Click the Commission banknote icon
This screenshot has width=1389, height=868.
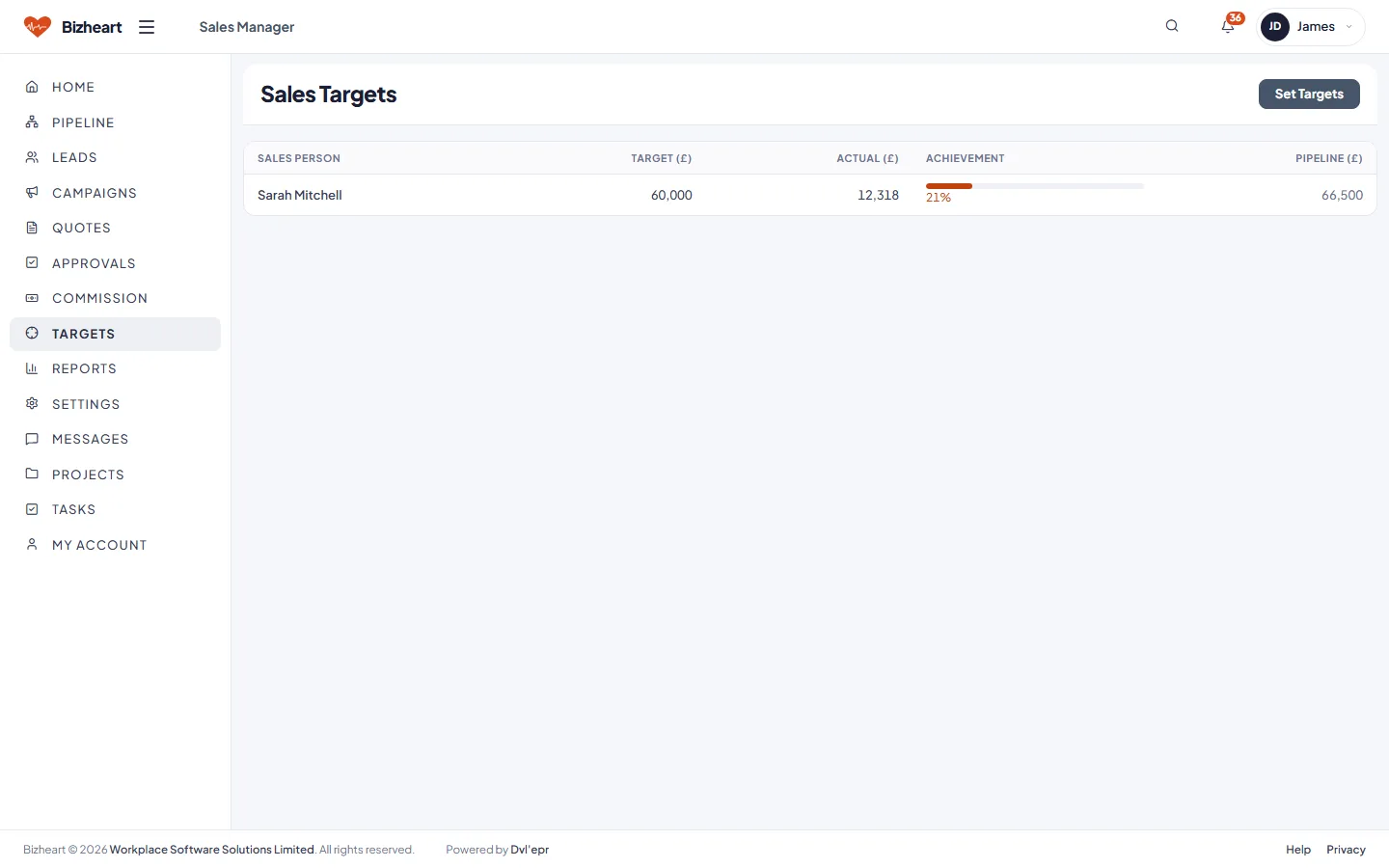coord(32,298)
